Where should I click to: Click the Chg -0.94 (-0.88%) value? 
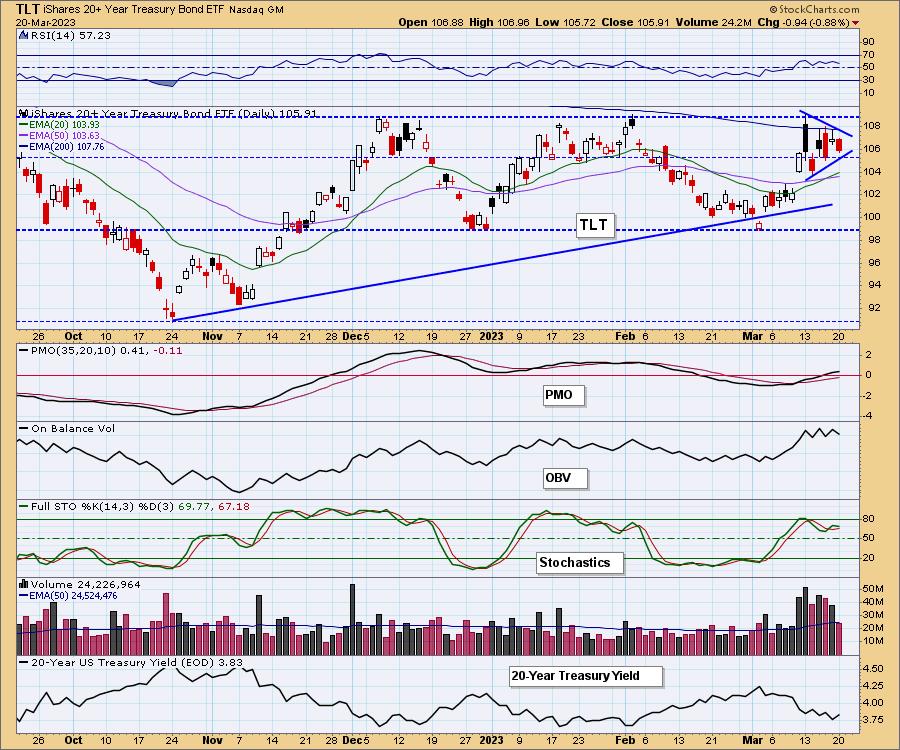tap(804, 22)
